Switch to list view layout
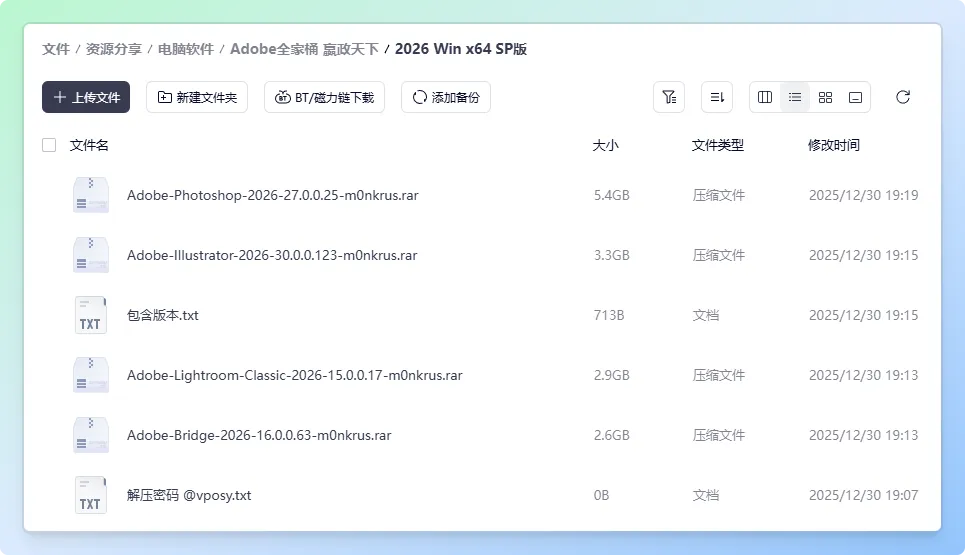965x555 pixels. click(795, 97)
